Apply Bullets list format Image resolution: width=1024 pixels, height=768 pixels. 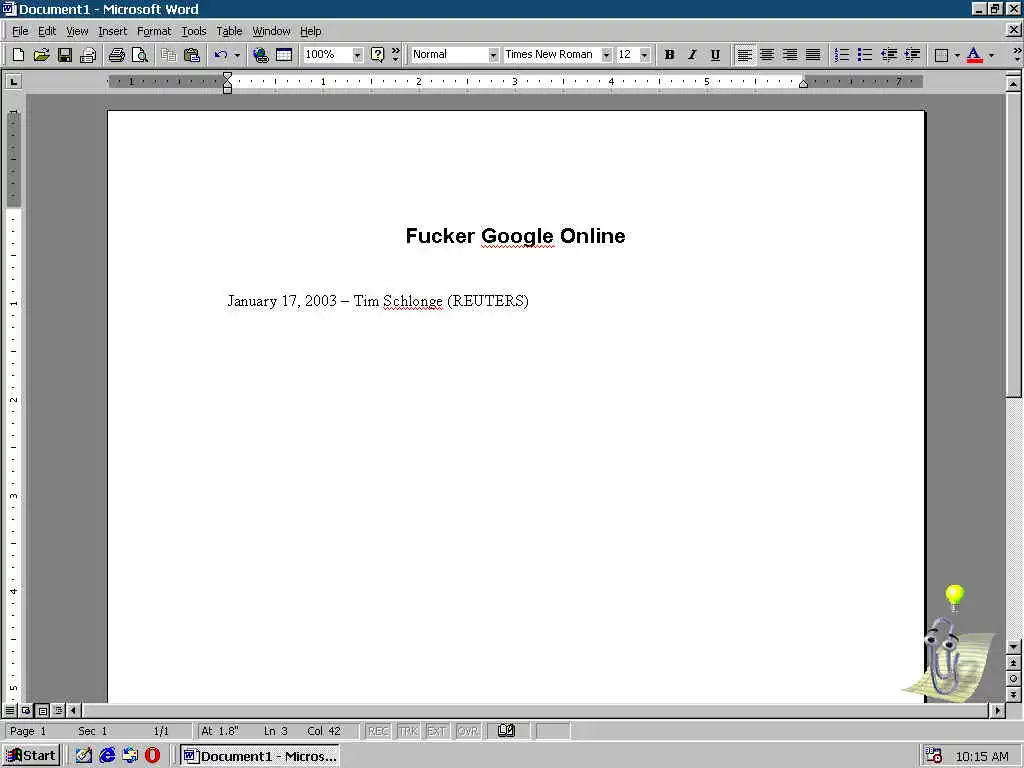tap(865, 55)
